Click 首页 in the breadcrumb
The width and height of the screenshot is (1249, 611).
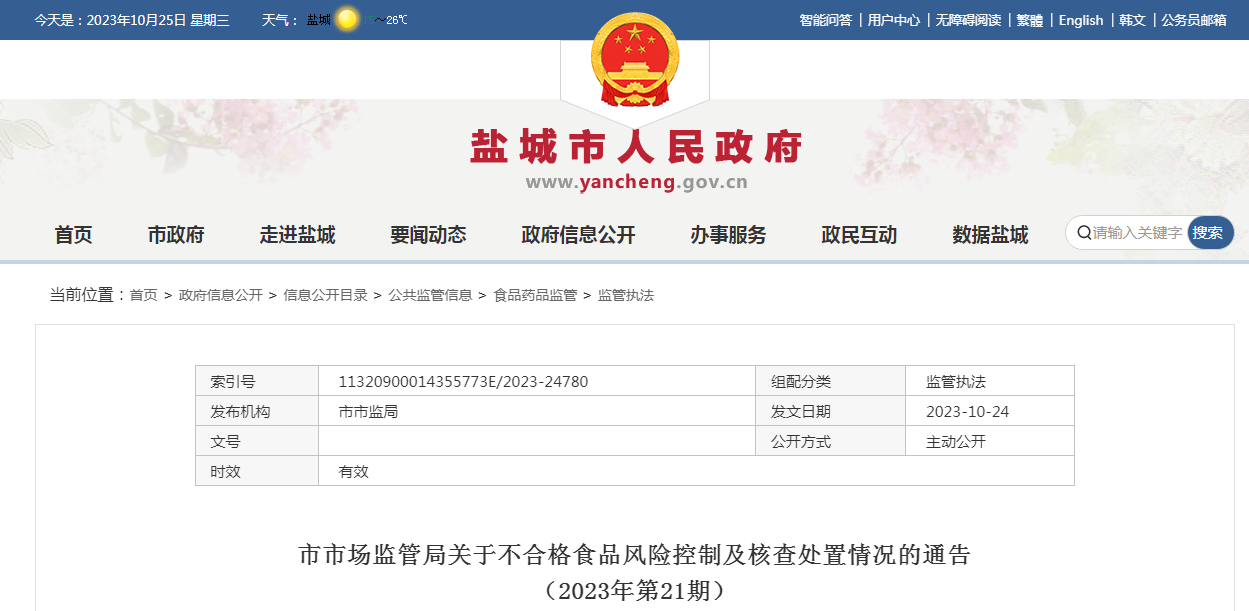point(143,295)
